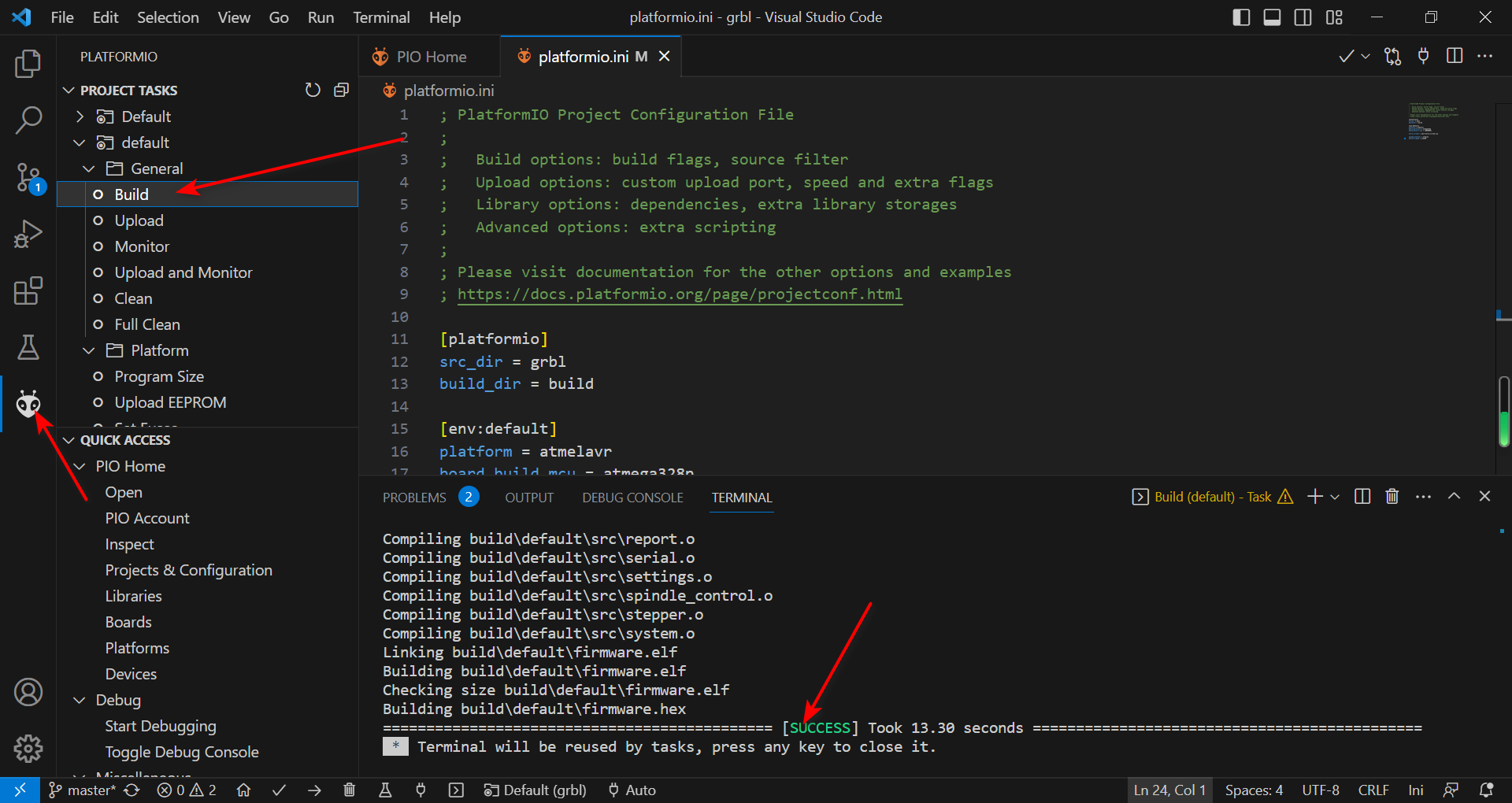Open the Explorer view in activity bar
The height and width of the screenshot is (803, 1512).
[28, 64]
